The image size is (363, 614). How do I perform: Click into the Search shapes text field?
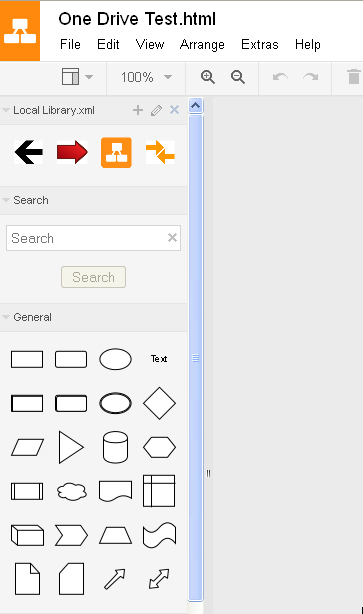(x=93, y=238)
